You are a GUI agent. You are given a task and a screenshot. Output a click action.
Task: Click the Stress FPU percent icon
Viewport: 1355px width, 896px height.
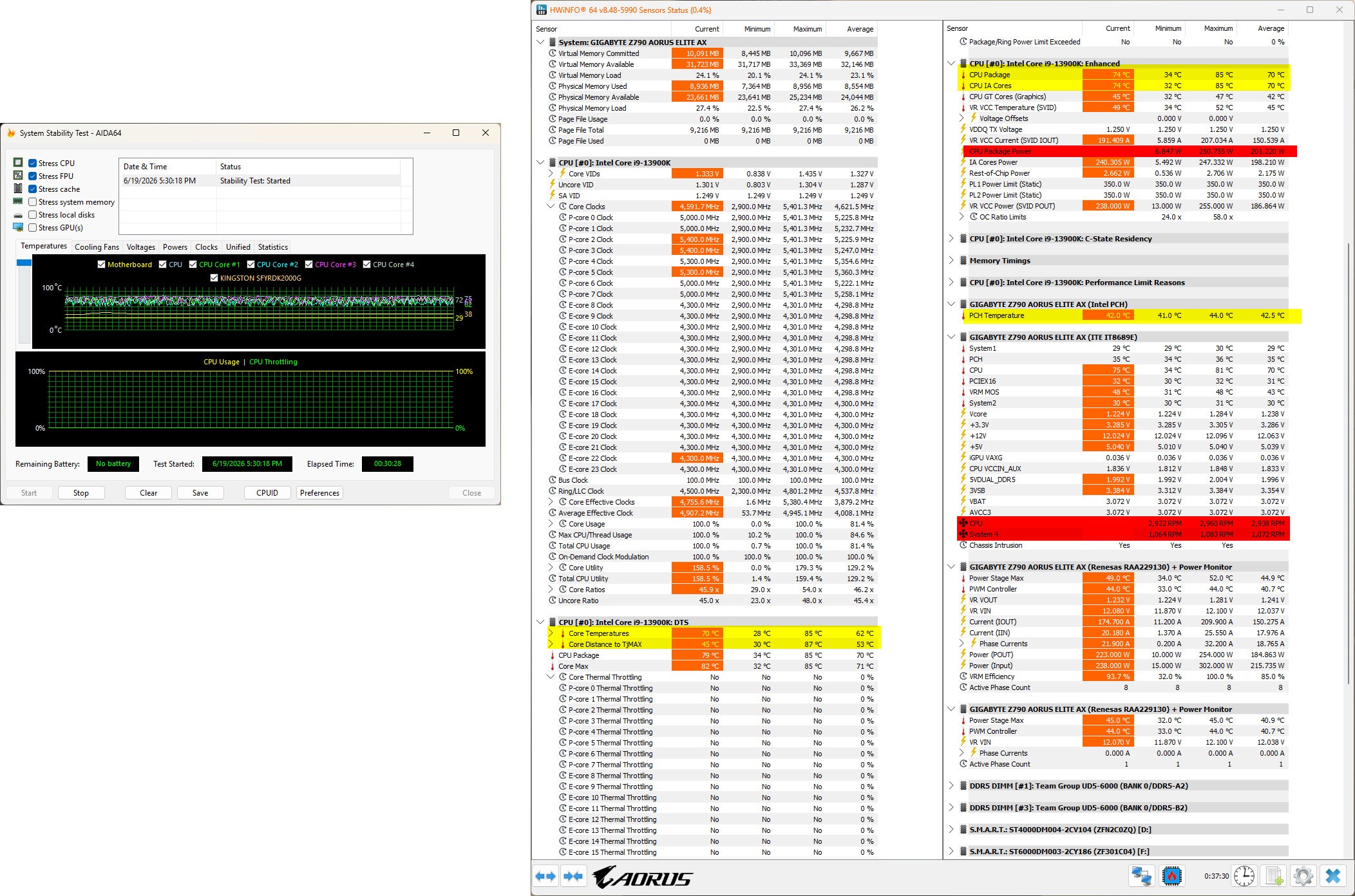tap(18, 176)
